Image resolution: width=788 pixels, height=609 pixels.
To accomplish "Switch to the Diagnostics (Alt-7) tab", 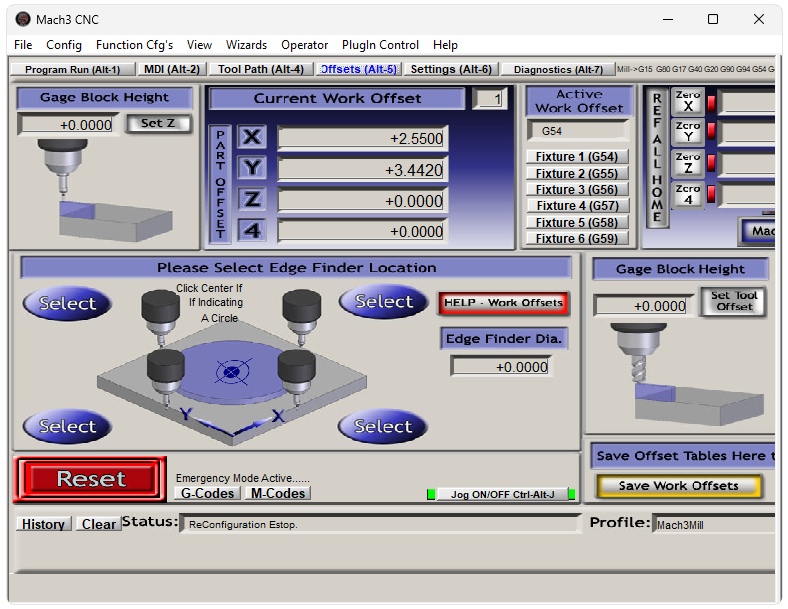I will [x=558, y=69].
